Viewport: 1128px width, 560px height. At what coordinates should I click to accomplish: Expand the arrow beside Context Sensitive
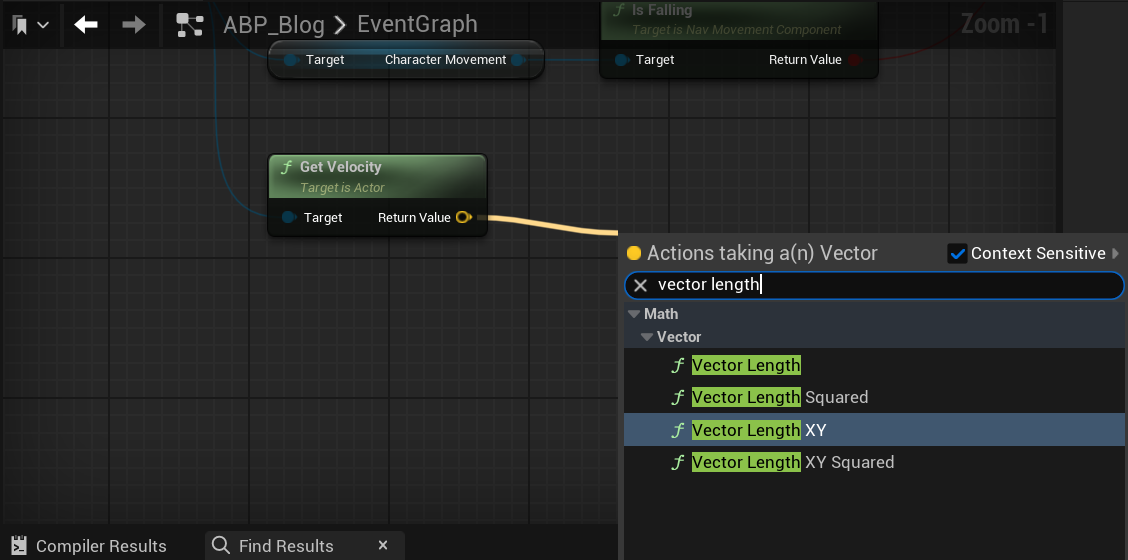click(x=1116, y=253)
